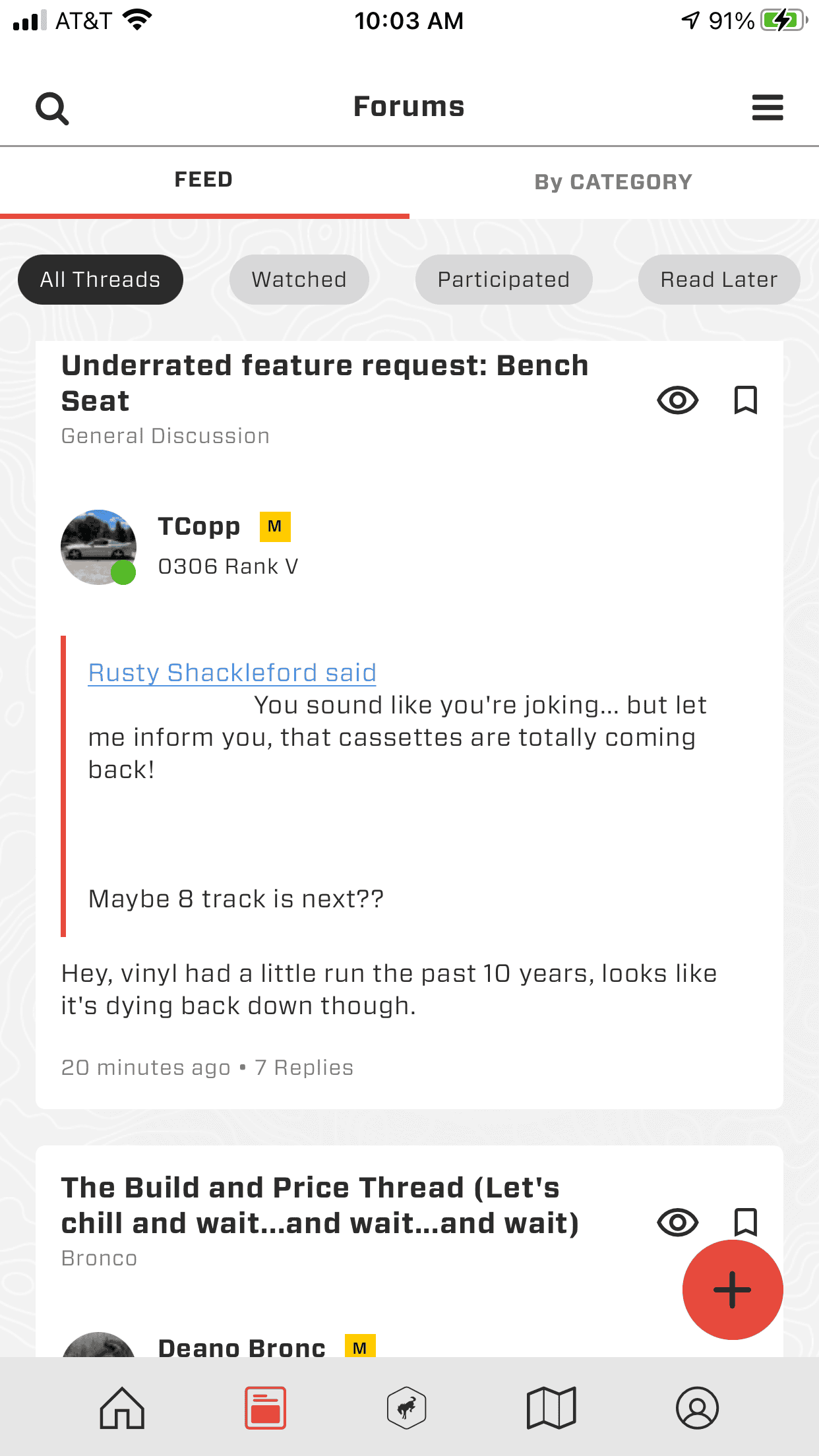Select the Forums icon in bottom bar
Image resolution: width=819 pixels, height=1456 pixels.
pos(266,1408)
